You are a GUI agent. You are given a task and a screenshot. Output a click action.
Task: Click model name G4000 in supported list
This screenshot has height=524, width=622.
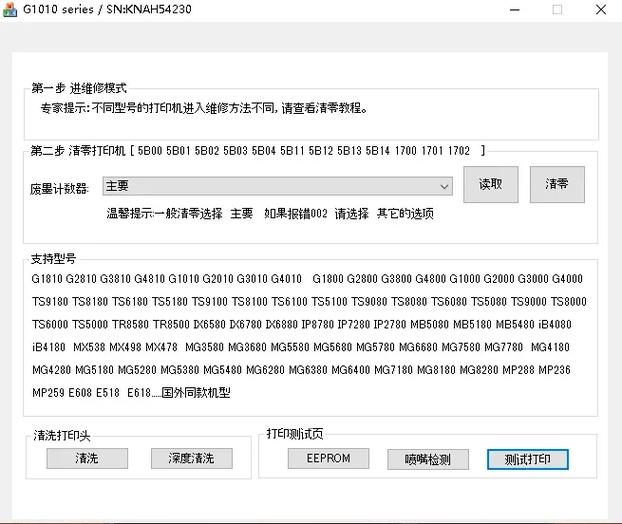point(567,279)
